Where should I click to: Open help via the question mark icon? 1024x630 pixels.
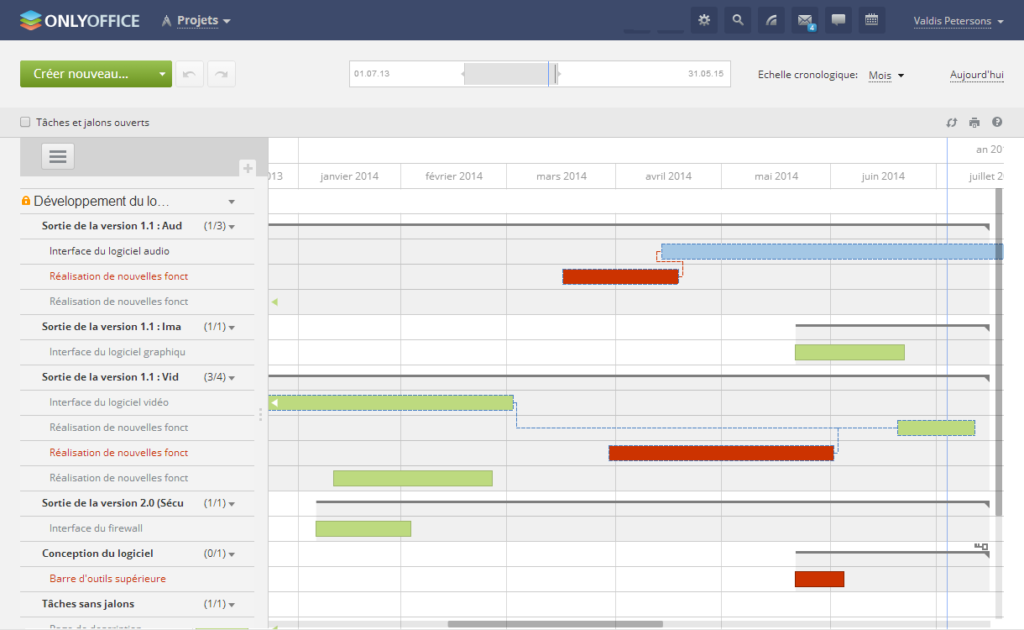point(997,122)
